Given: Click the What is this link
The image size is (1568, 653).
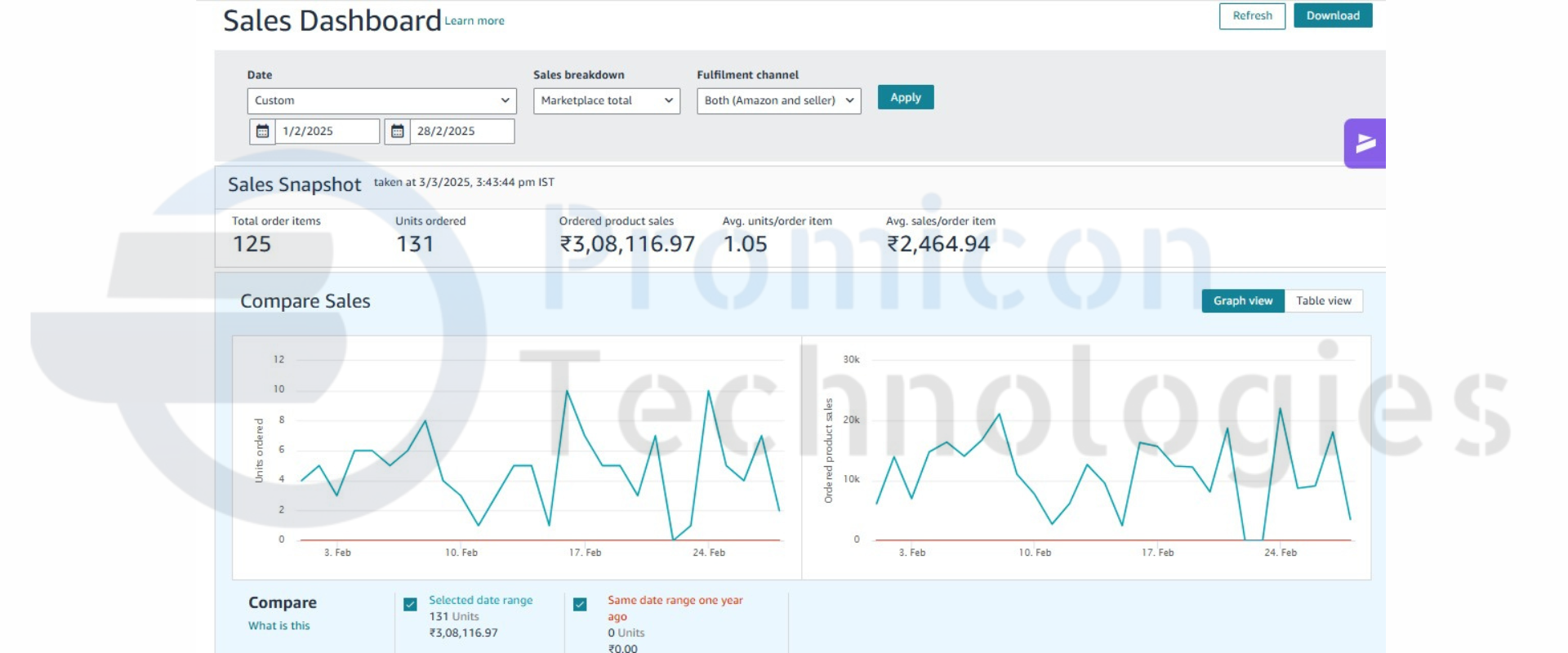Looking at the screenshot, I should [279, 626].
